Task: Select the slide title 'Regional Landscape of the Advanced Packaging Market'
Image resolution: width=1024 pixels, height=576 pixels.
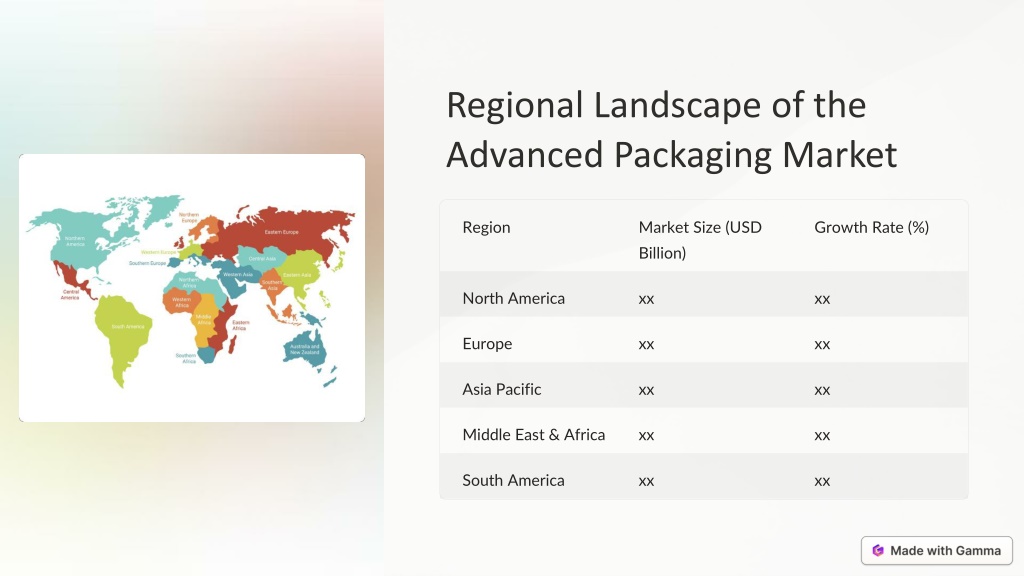Action: click(671, 129)
